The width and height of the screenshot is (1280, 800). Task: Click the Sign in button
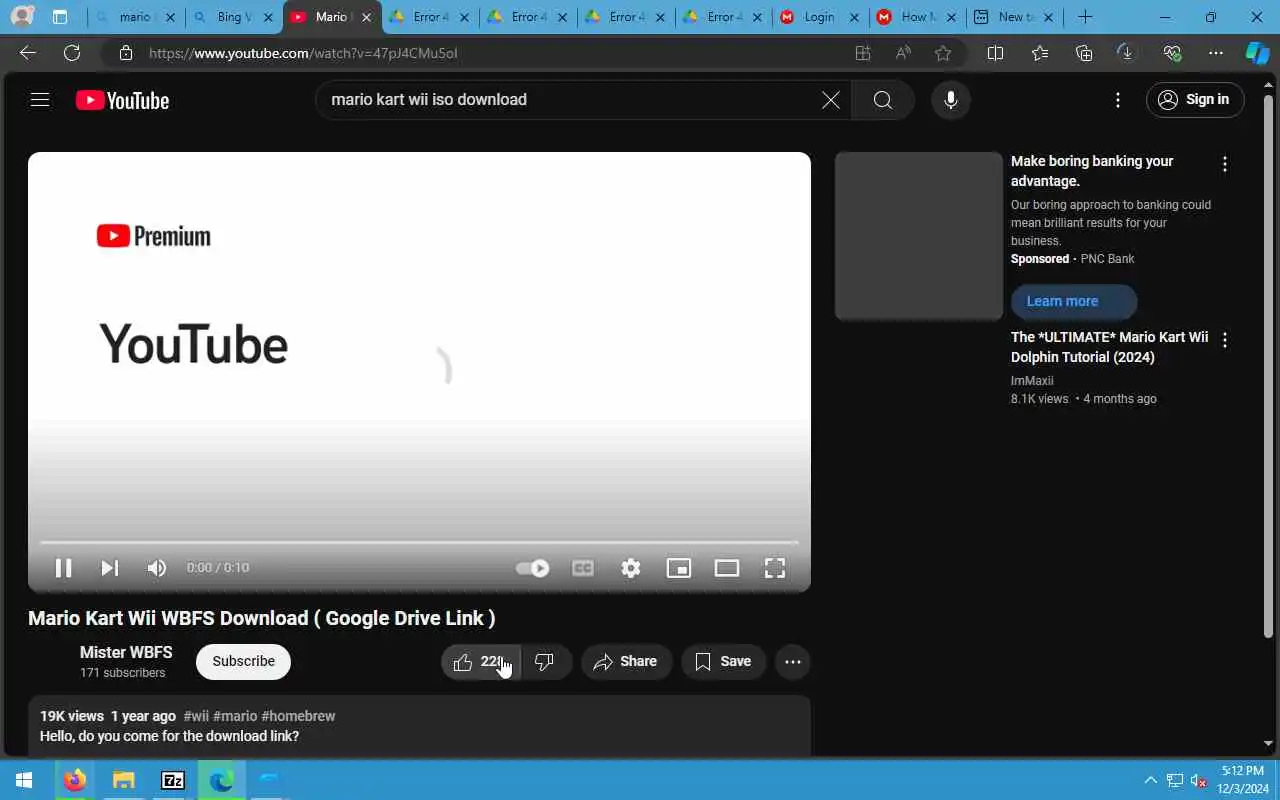click(1195, 100)
